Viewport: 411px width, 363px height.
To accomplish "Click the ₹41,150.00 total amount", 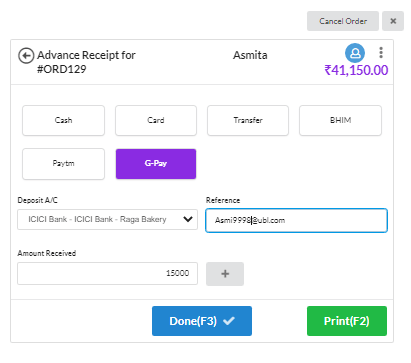I will pos(356,70).
